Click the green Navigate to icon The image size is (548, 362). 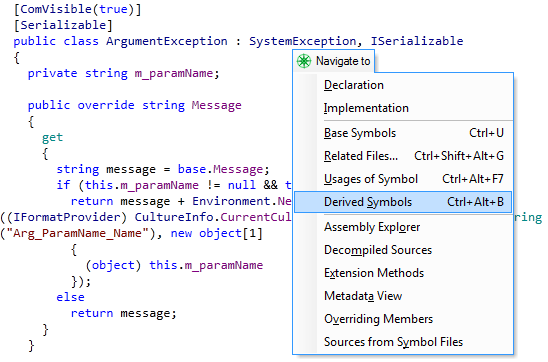(x=304, y=61)
